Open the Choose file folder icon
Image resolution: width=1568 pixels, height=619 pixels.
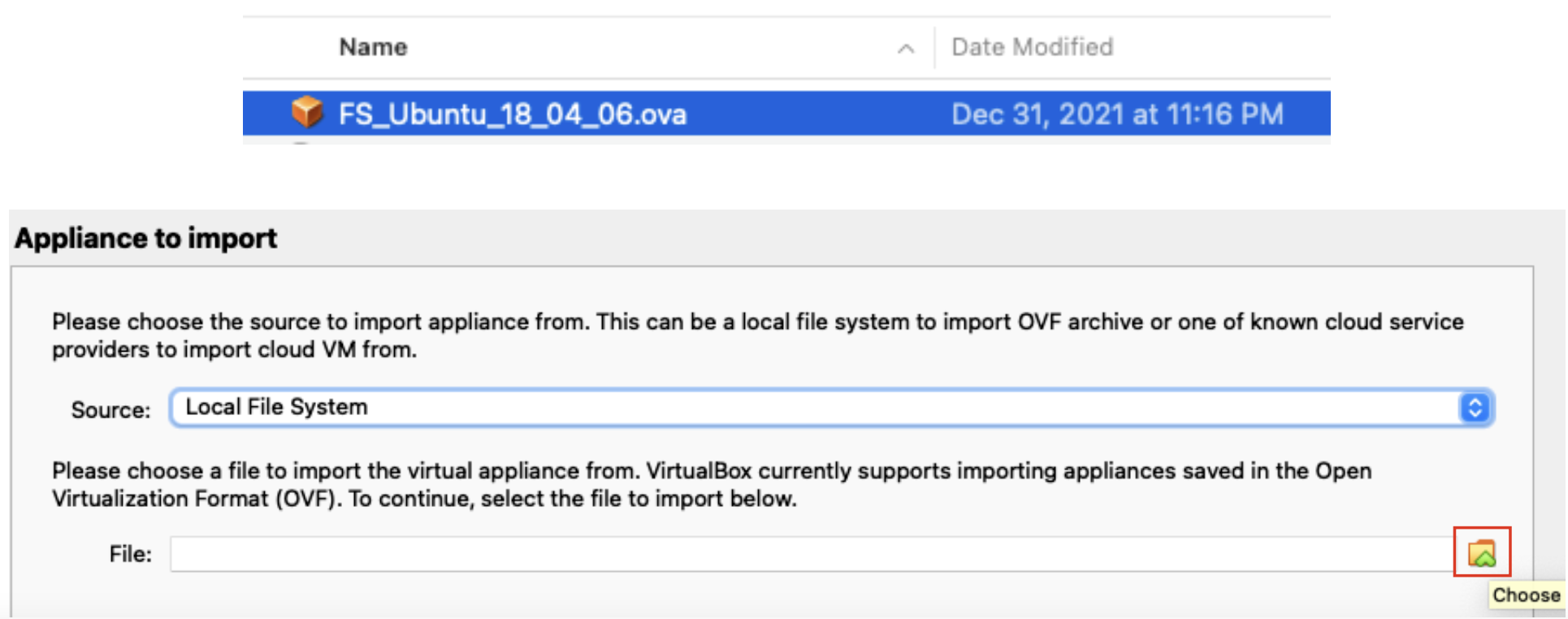[1481, 553]
